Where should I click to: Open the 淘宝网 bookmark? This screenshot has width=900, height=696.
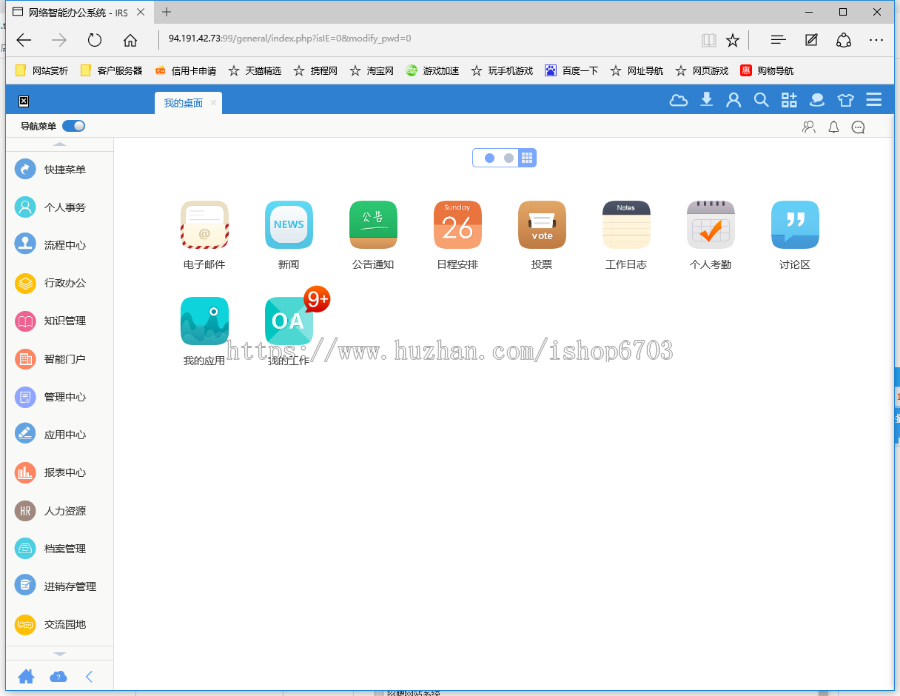pyautogui.click(x=372, y=71)
